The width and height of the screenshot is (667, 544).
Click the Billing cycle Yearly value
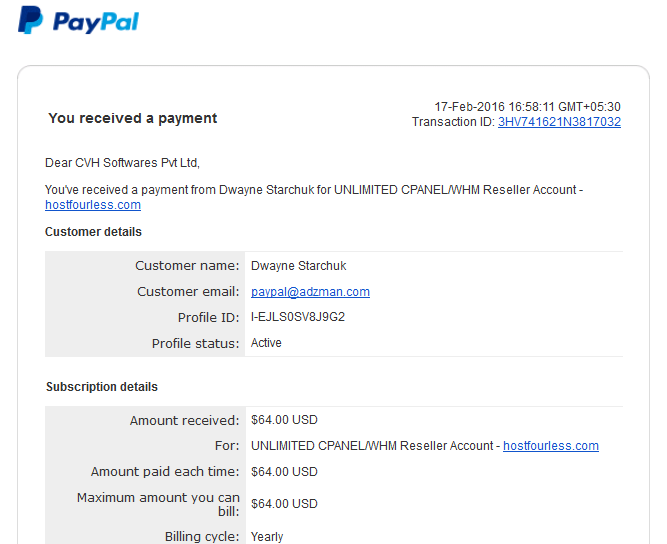pos(267,537)
